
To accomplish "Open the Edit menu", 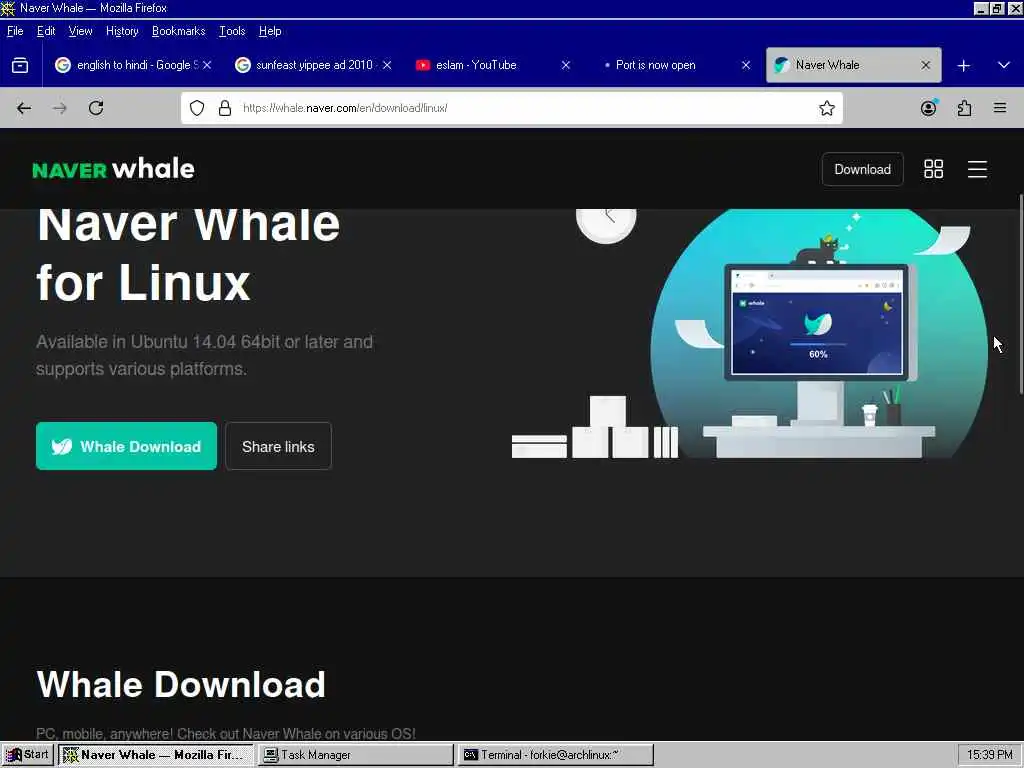I will pos(46,31).
